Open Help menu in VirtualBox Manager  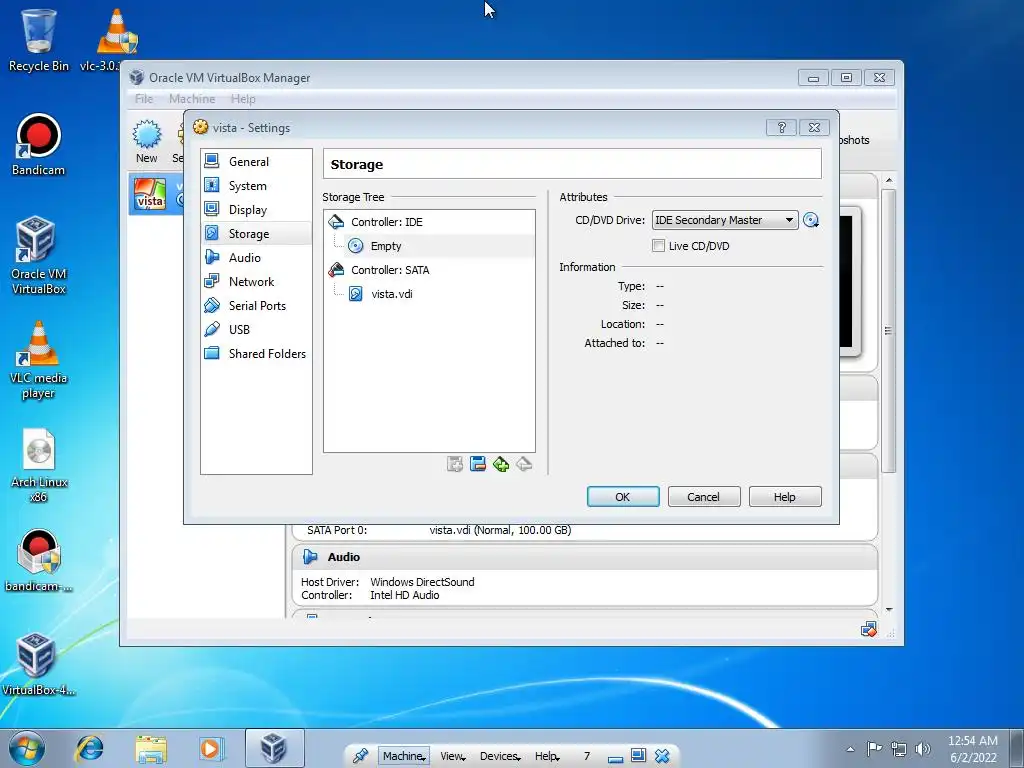[243, 99]
